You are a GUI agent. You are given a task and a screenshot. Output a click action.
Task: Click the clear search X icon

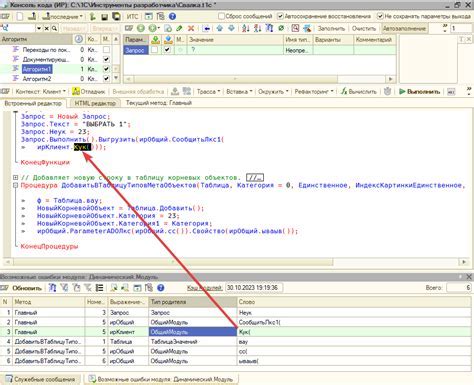coord(47,28)
